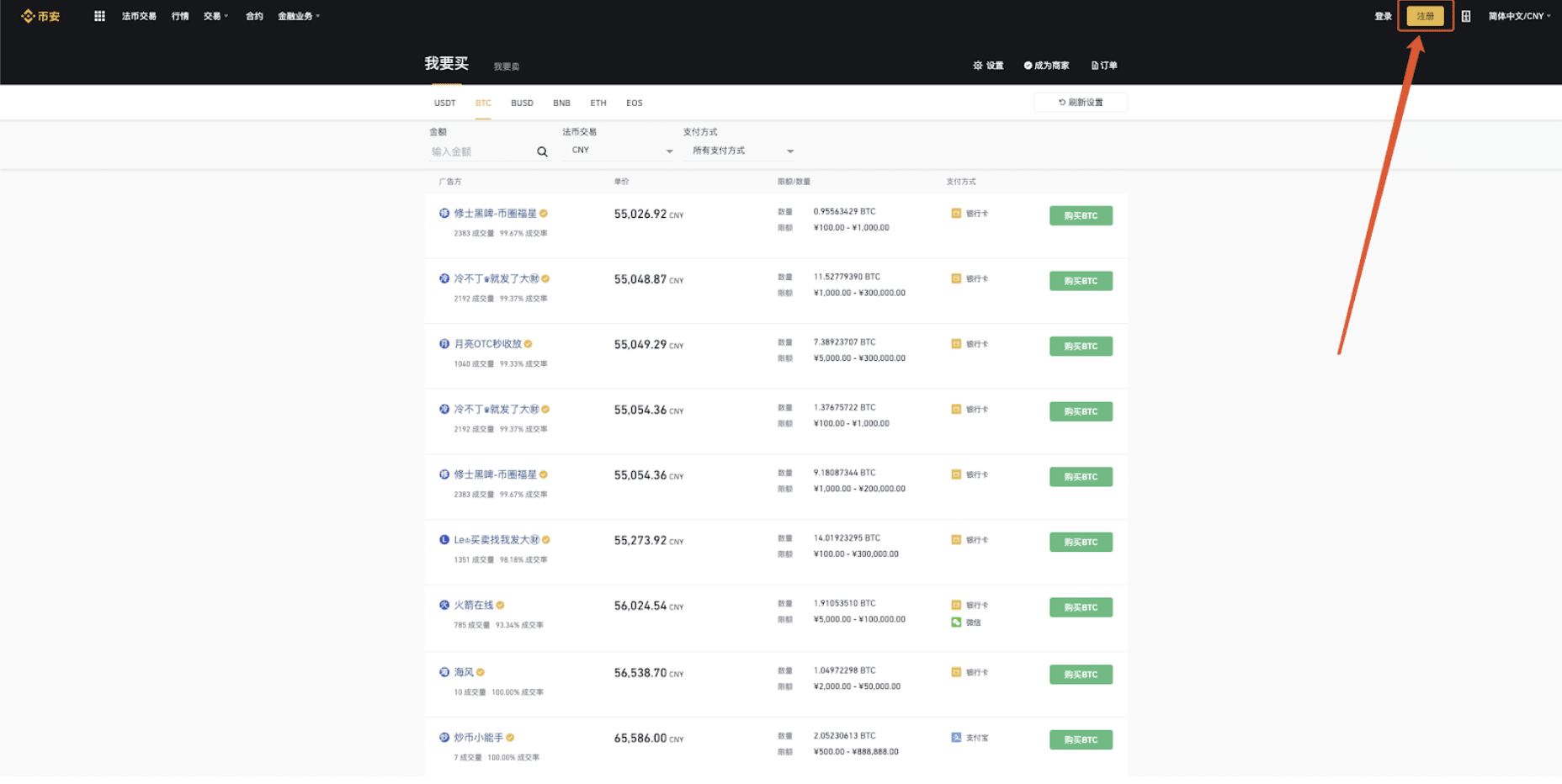Click the Binance 币安 logo
Screen dimensions: 1562x784
click(40, 16)
